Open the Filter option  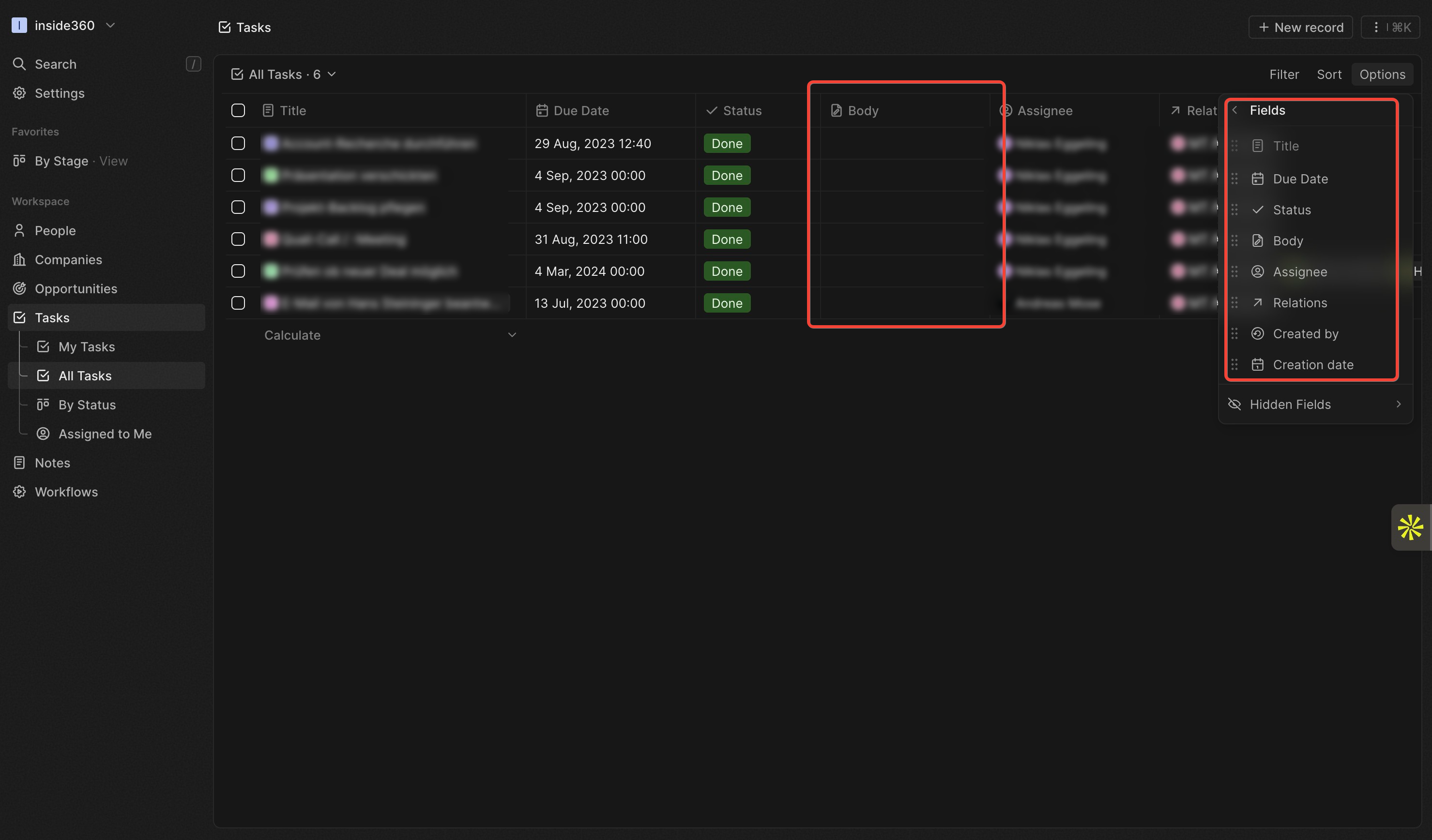pos(1284,75)
